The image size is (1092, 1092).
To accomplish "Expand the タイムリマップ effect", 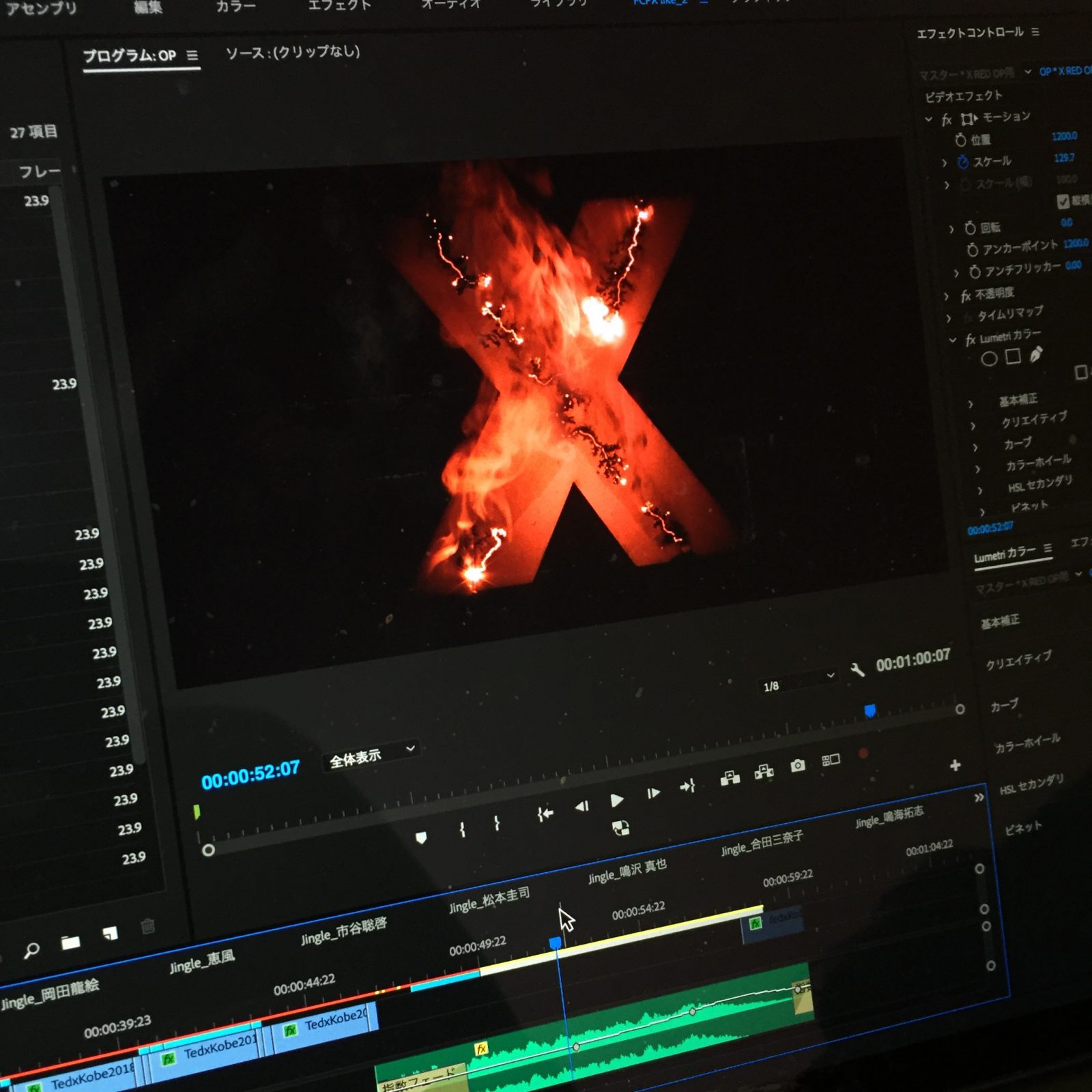I will point(948,317).
